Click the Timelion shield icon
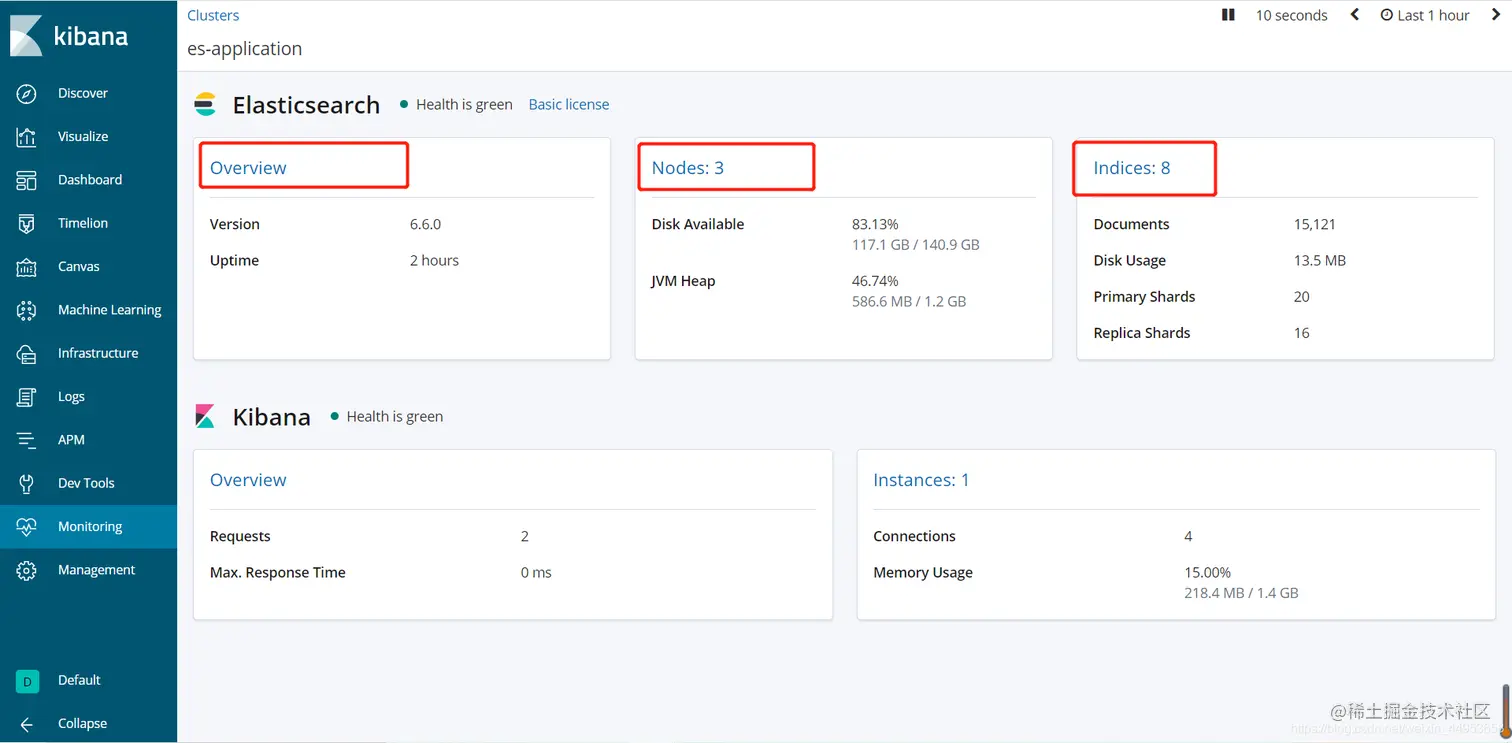Screen dimensions: 1512x743 (27, 223)
